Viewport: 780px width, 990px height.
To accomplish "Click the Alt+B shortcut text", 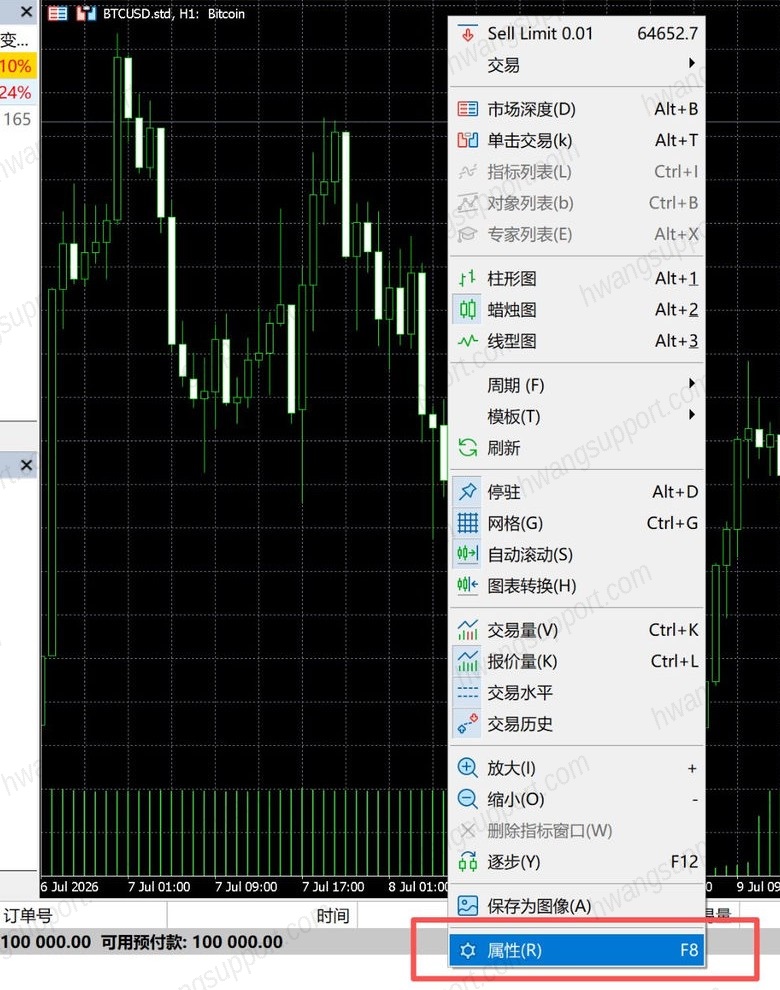I will 676,109.
